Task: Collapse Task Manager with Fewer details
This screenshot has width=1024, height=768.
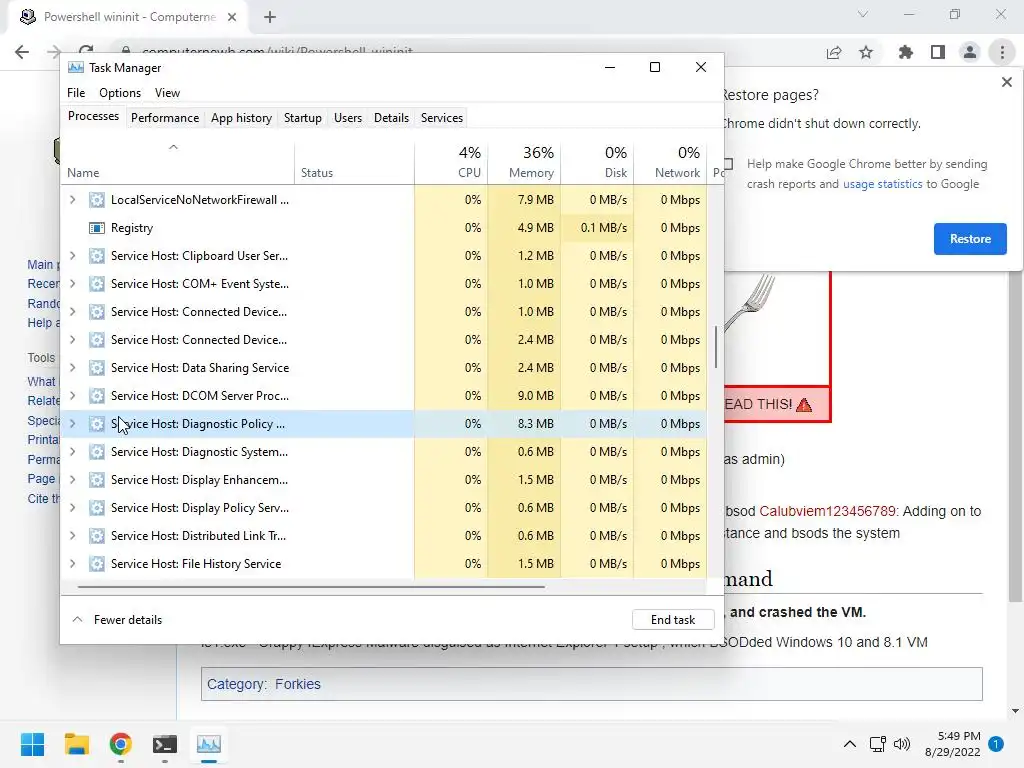Action: click(117, 620)
